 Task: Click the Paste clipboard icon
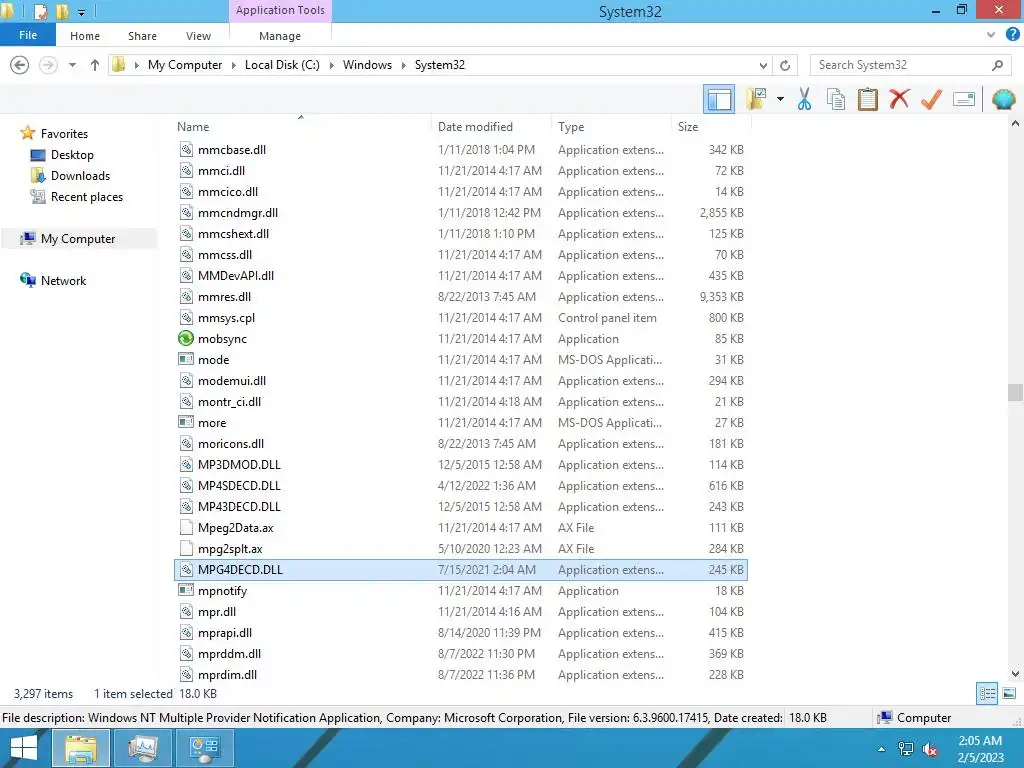[867, 99]
